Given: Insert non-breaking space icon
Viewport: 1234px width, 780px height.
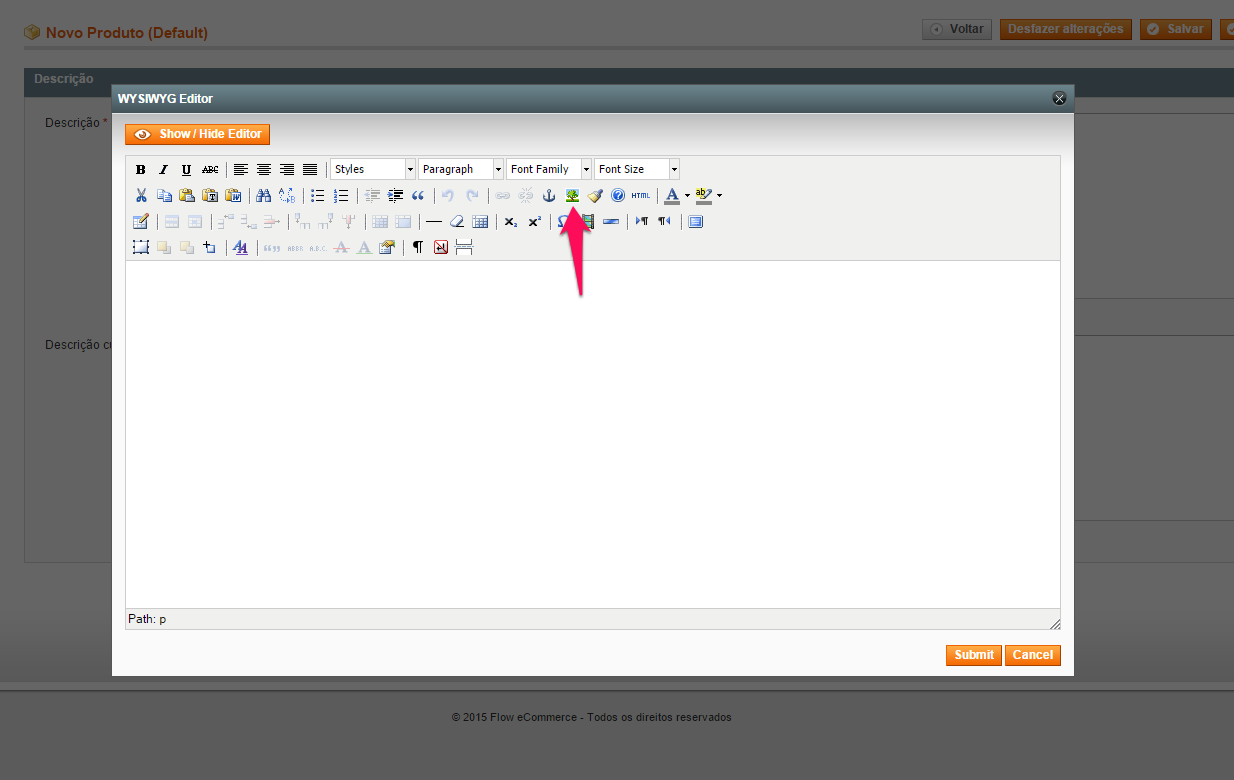Looking at the screenshot, I should 441,247.
